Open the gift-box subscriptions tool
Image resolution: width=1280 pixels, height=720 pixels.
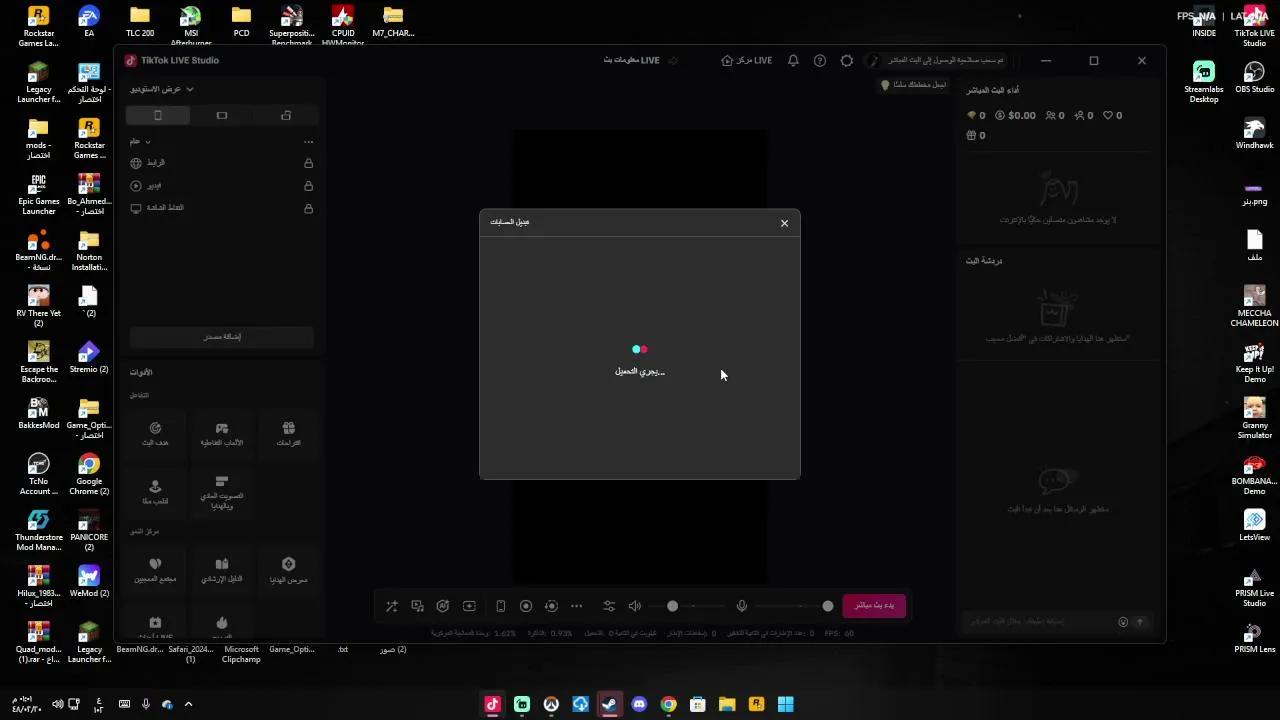(288, 434)
